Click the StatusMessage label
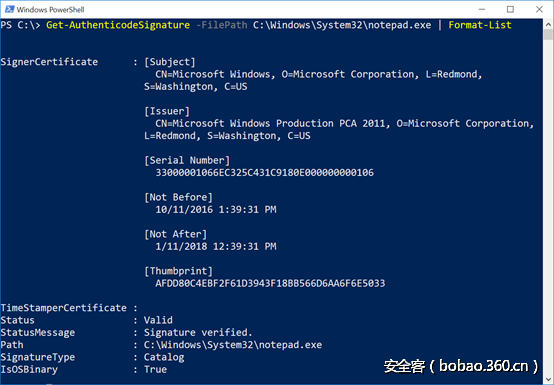Image resolution: width=554 pixels, height=385 pixels. (x=38, y=333)
